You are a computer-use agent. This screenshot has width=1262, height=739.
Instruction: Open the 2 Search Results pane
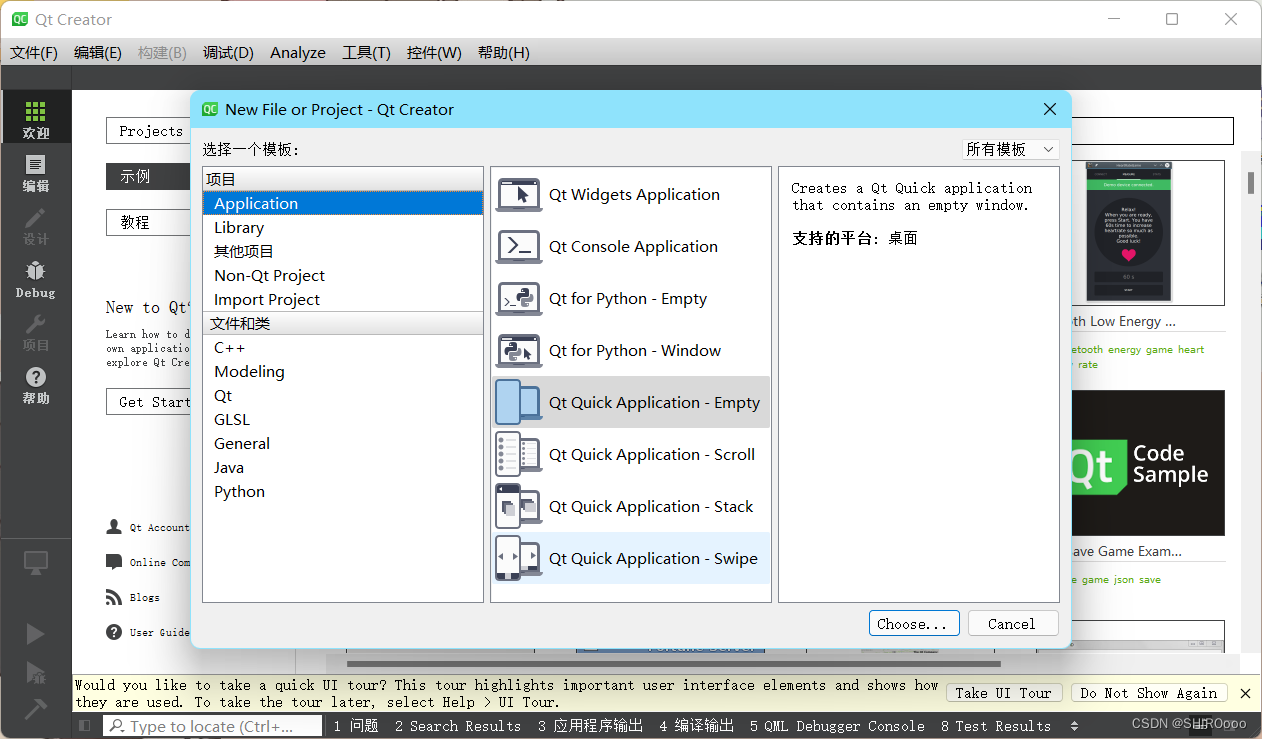(457, 726)
